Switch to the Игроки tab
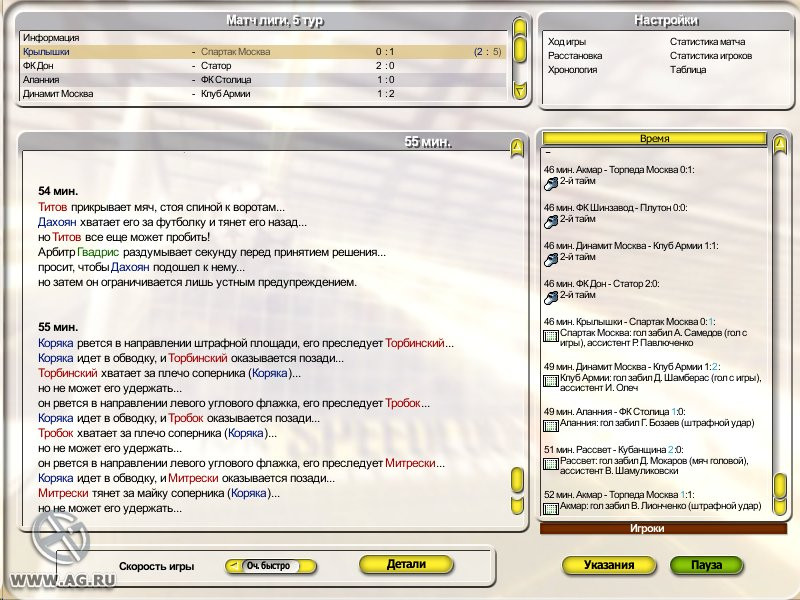Screen dimensions: 800x600 (x=663, y=529)
